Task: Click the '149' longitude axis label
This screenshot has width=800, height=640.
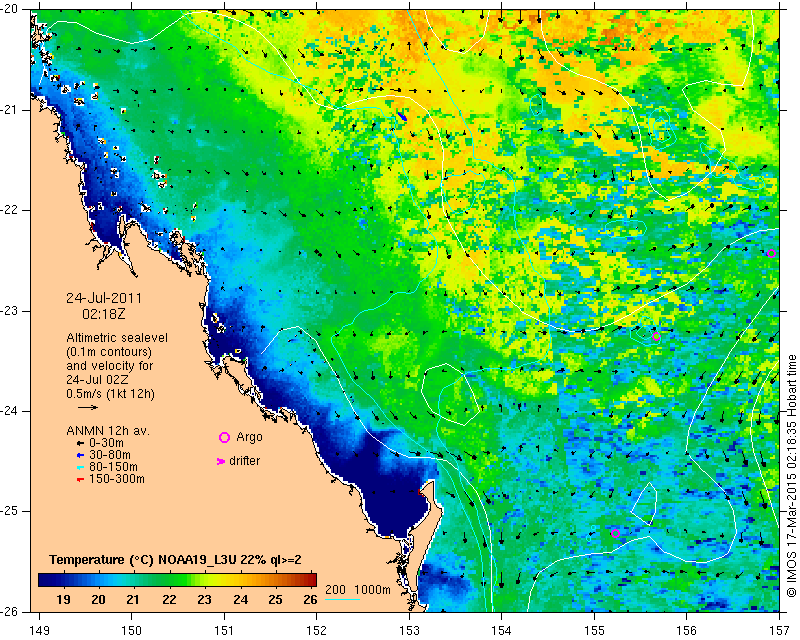Action: point(39,631)
